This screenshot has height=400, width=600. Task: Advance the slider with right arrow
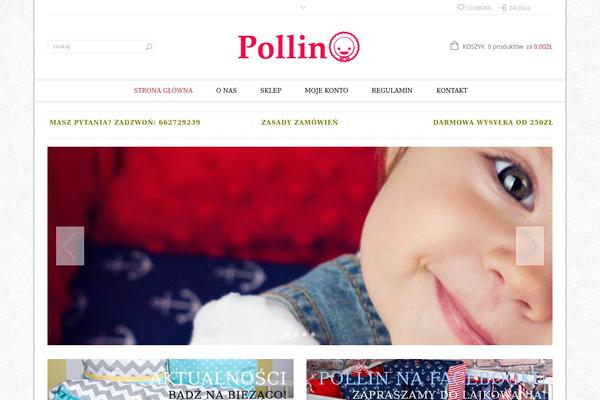[x=530, y=246]
